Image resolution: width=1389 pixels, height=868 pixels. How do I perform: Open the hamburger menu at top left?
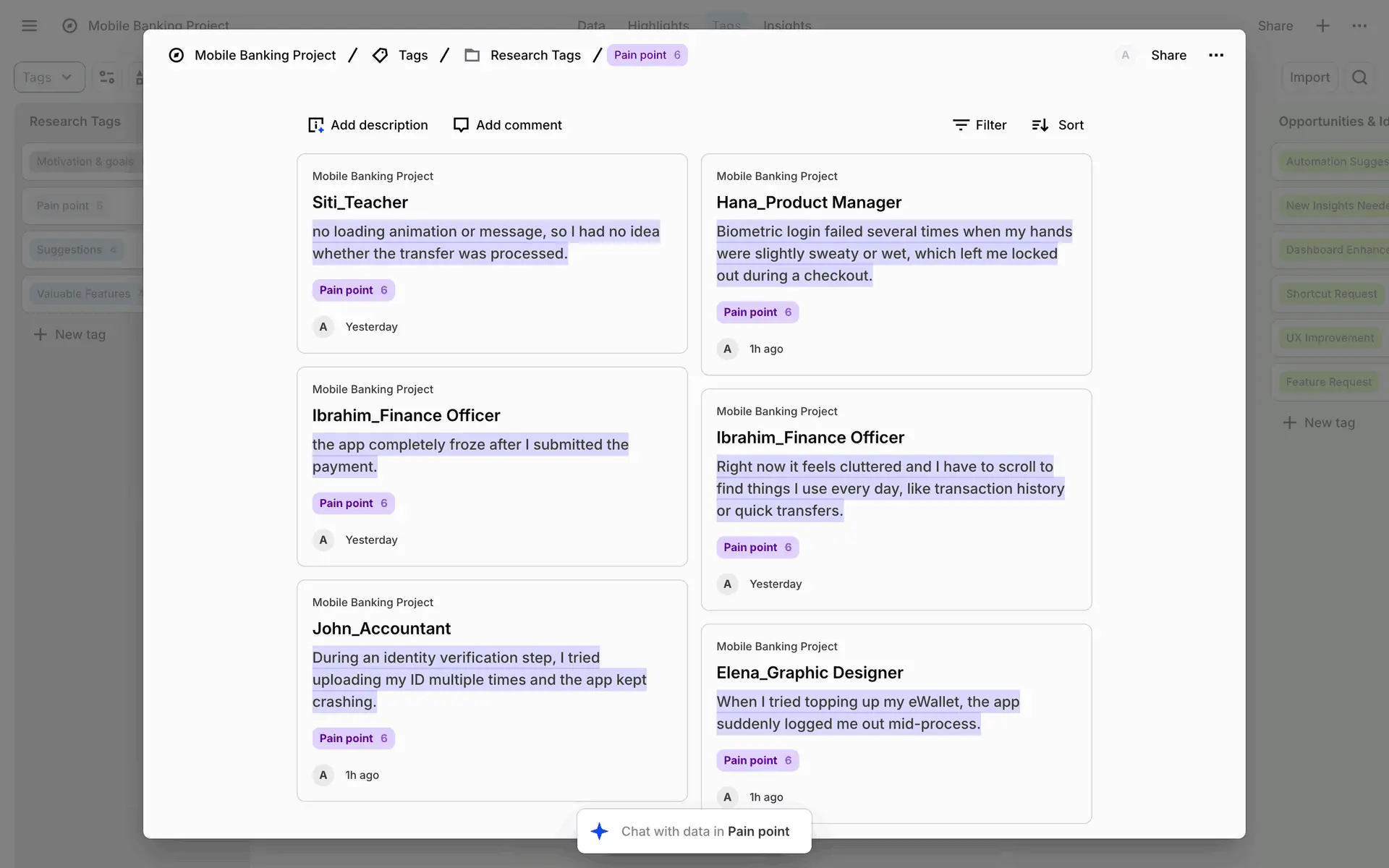tap(30, 26)
